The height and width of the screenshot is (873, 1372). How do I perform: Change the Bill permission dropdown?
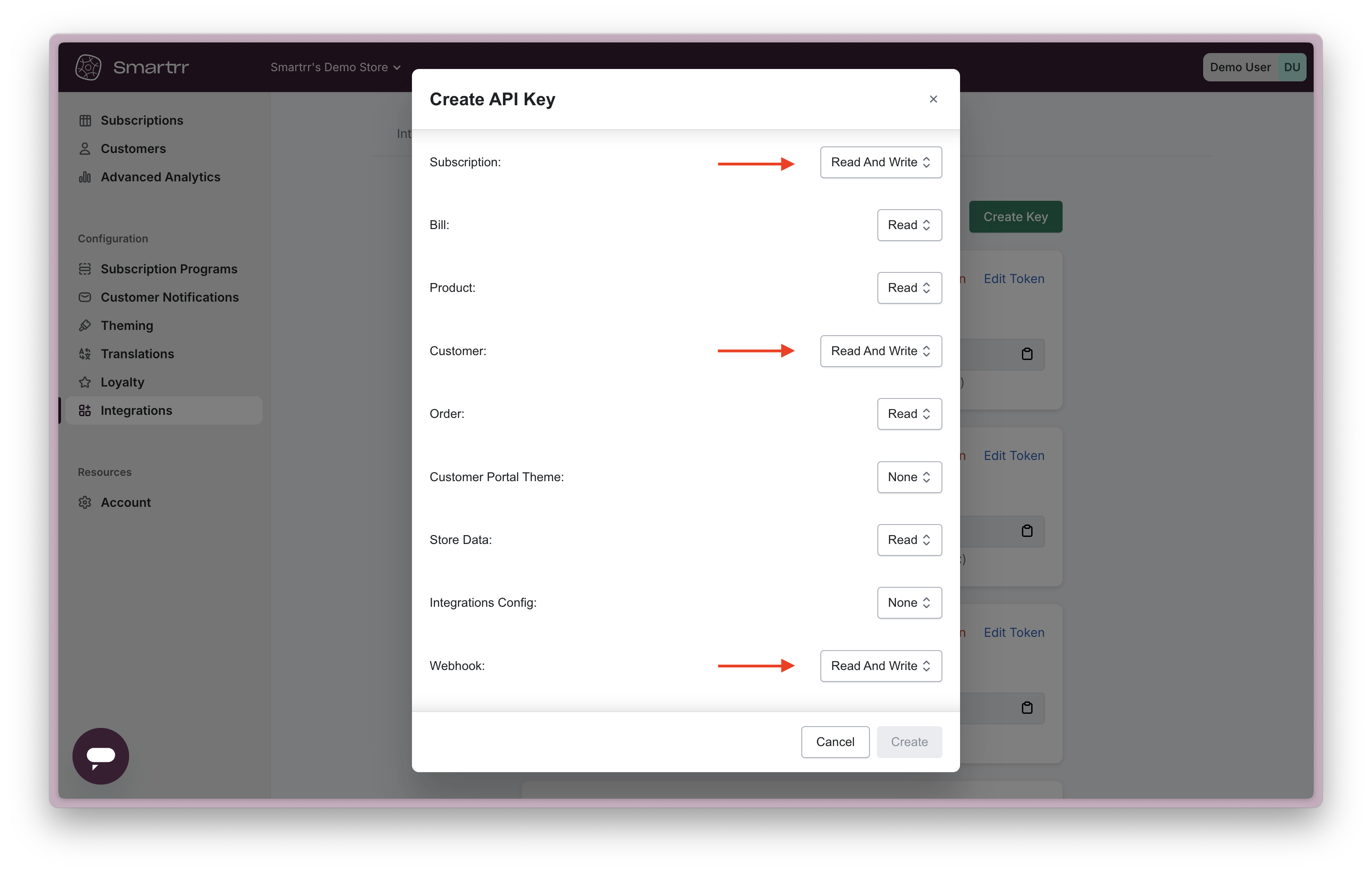click(x=909, y=225)
